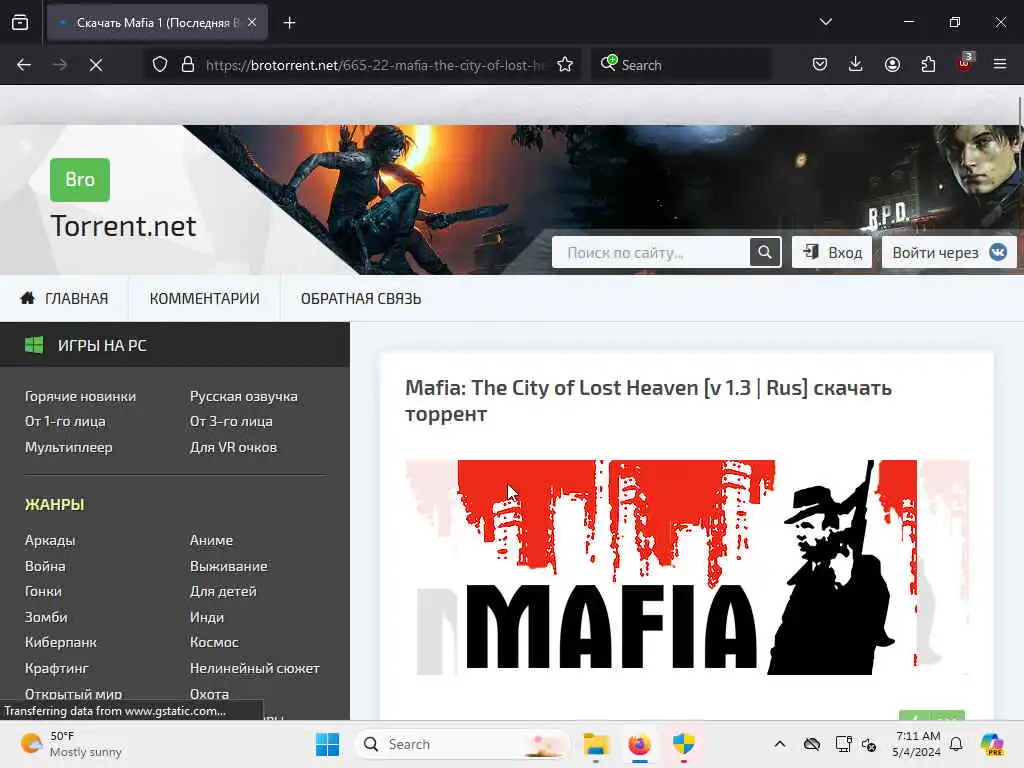The image size is (1024, 768).
Task: Select the Аркады genre
Action: [x=50, y=540]
